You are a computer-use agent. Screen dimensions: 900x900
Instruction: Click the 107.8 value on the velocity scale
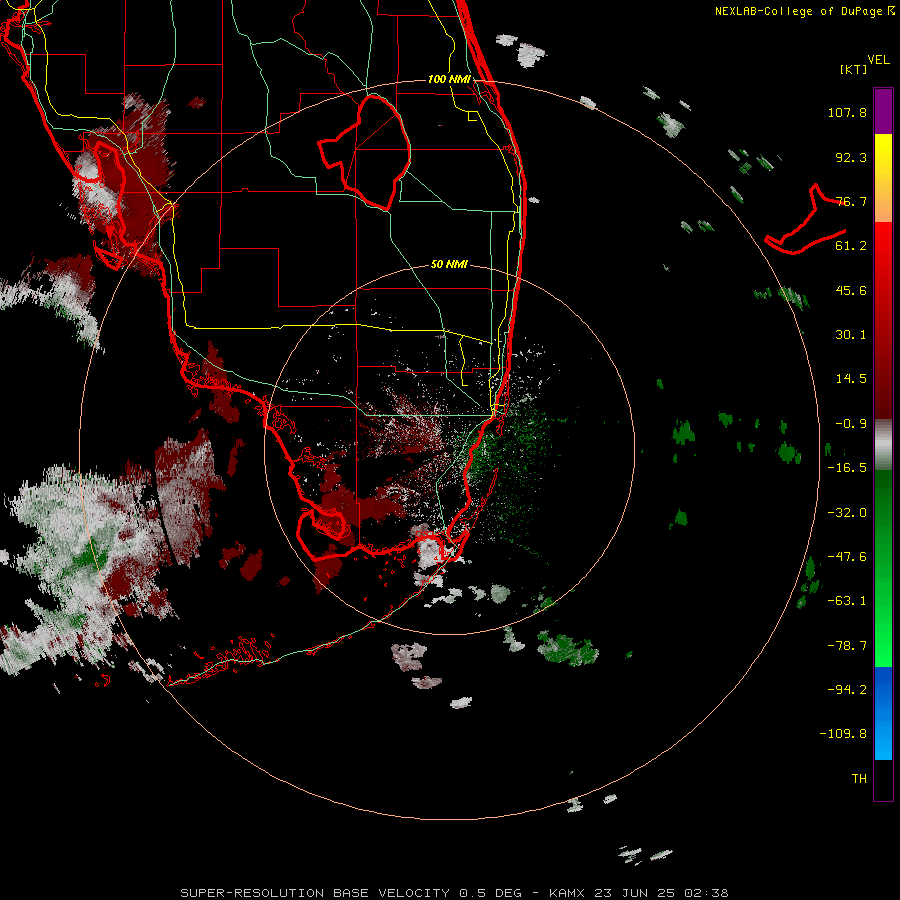[847, 112]
